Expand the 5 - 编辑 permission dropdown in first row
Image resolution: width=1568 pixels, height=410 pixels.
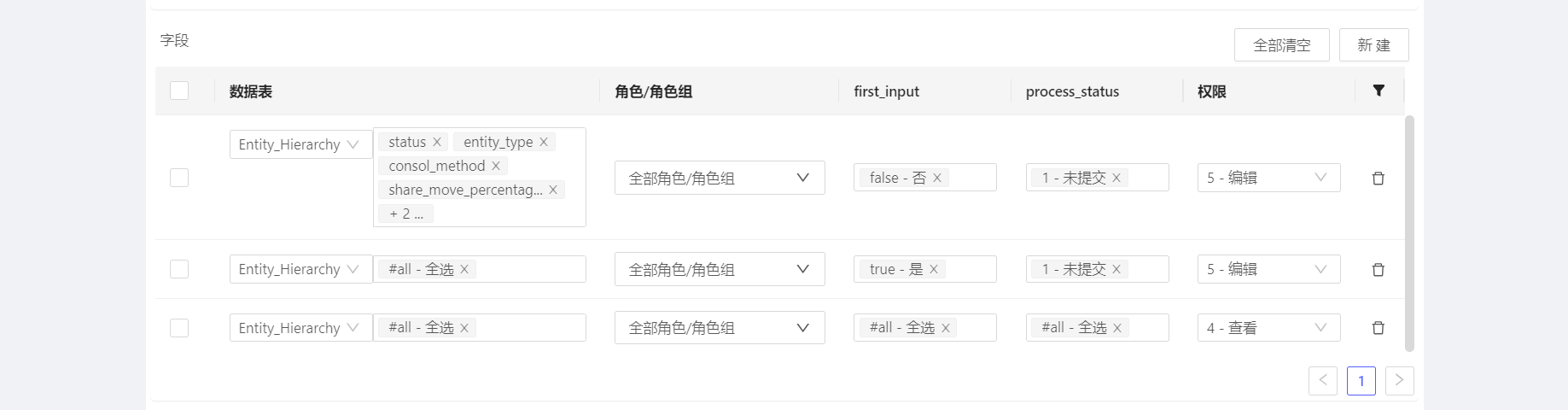[x=1268, y=178]
